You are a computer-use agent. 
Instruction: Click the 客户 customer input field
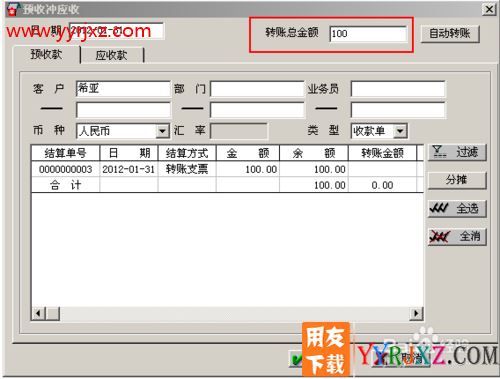click(x=123, y=89)
